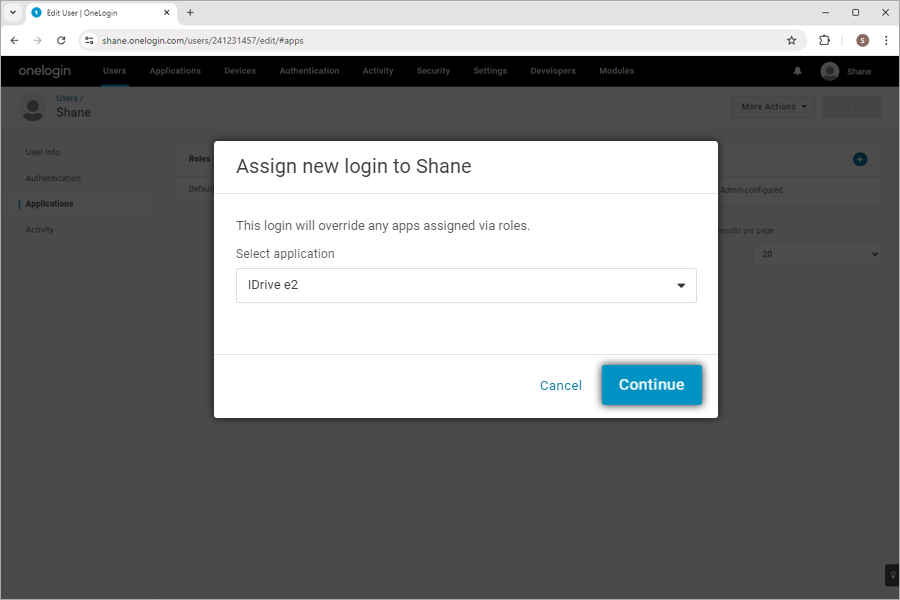900x600 pixels.
Task: Close the Edit User OneLogin tab
Action: pos(166,13)
